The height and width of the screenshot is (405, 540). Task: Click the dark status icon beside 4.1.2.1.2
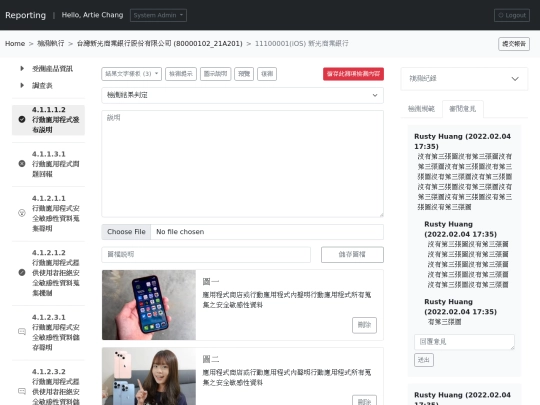(x=22, y=272)
